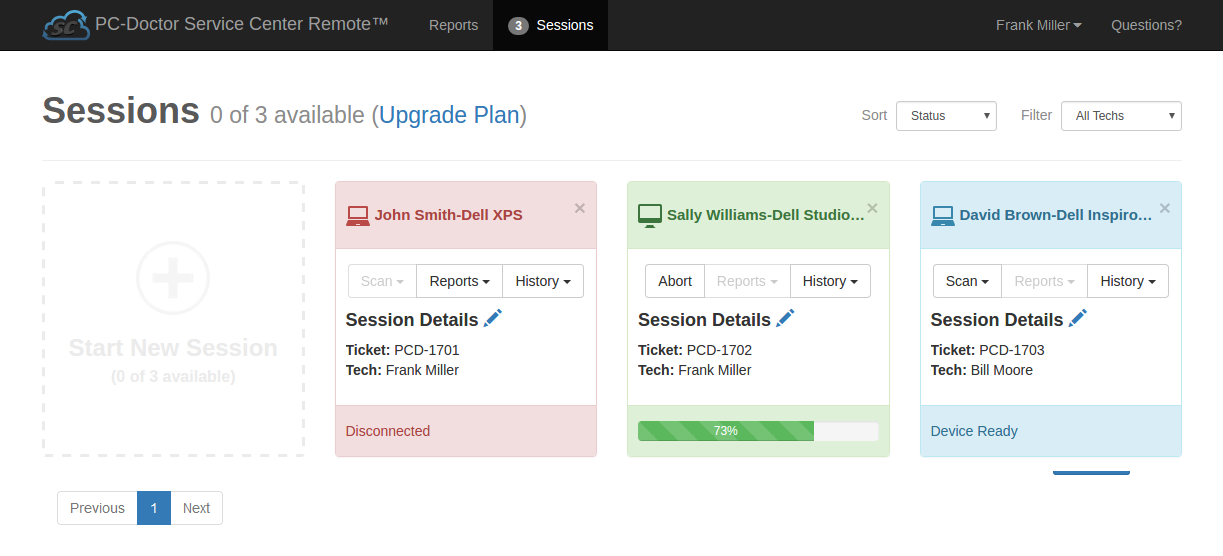Select page 1 in pagination
1223x556 pixels.
click(x=154, y=508)
